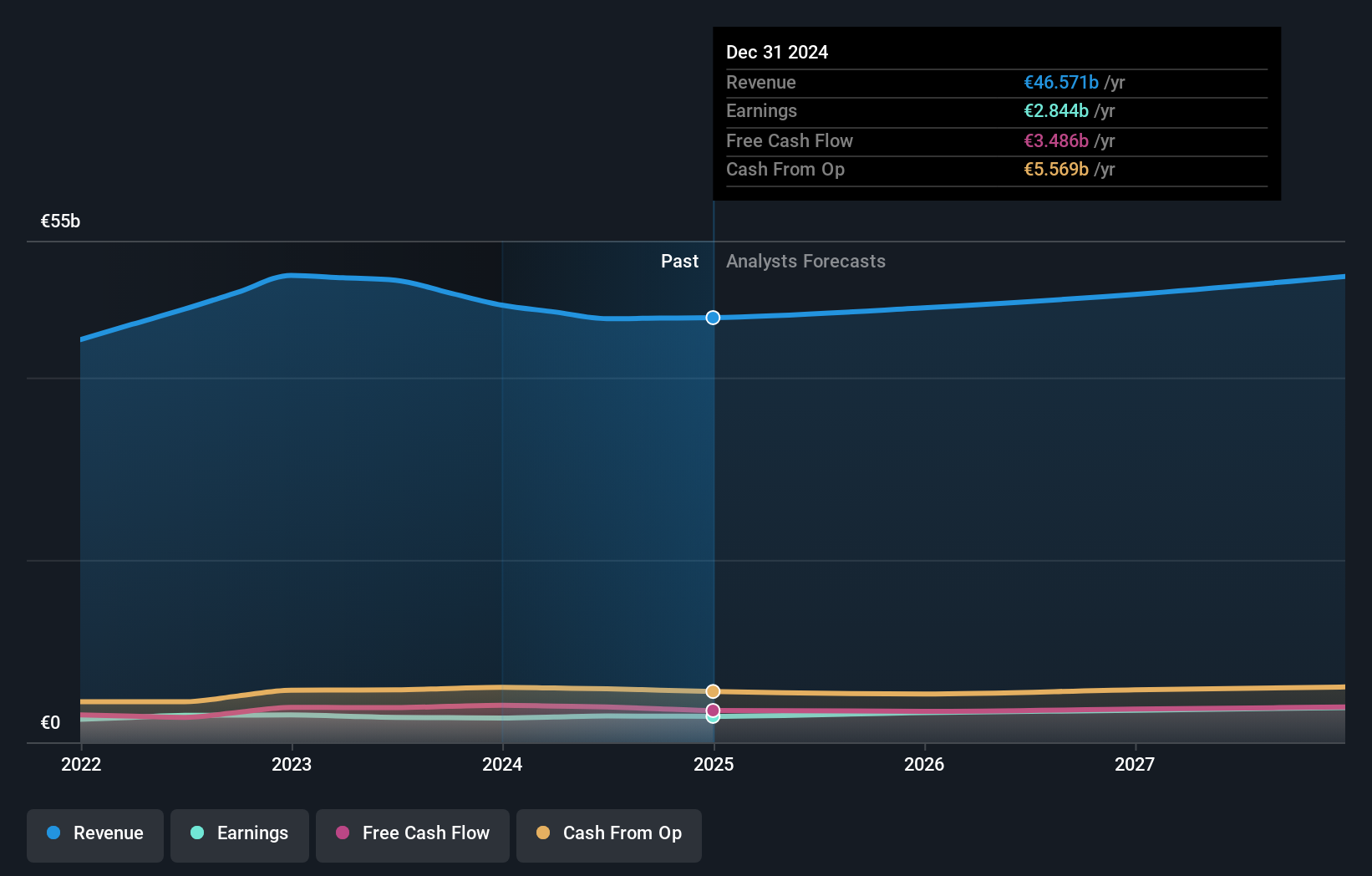Click the 2025 x-axis label
Image resolution: width=1372 pixels, height=876 pixels.
coord(714,764)
